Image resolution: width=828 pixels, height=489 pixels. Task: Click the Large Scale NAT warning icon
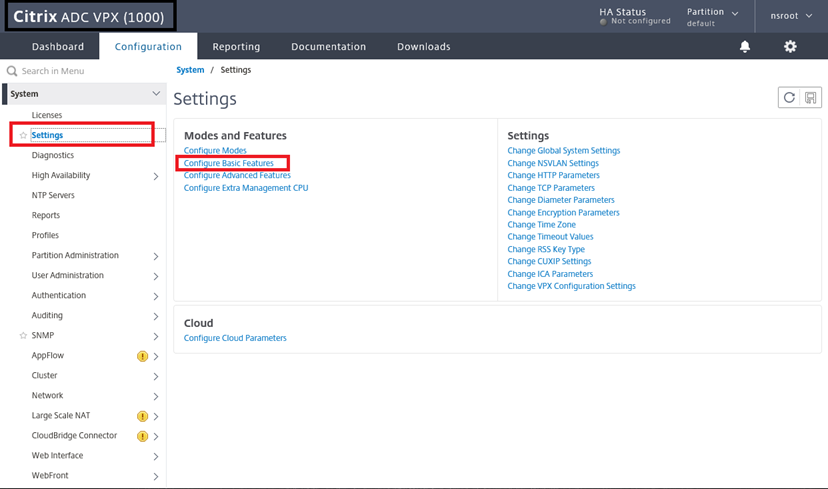pyautogui.click(x=142, y=416)
